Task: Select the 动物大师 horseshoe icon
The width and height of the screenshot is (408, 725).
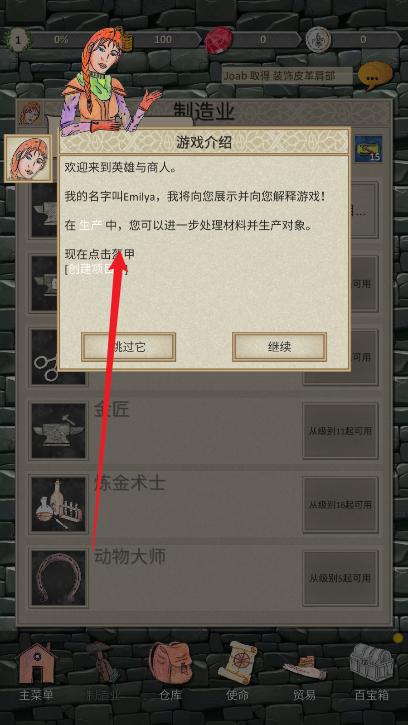Action: (x=58, y=578)
